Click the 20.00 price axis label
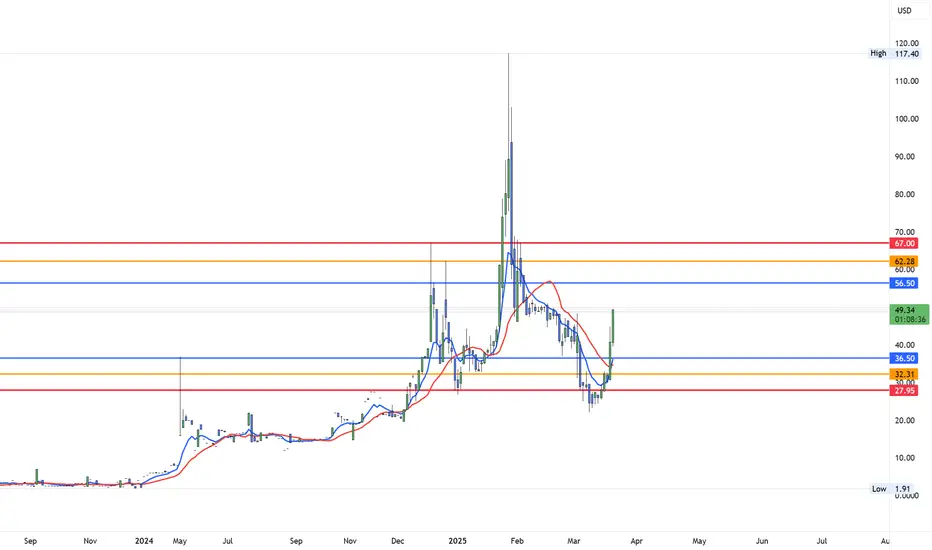This screenshot has width=932, height=550. [905, 420]
